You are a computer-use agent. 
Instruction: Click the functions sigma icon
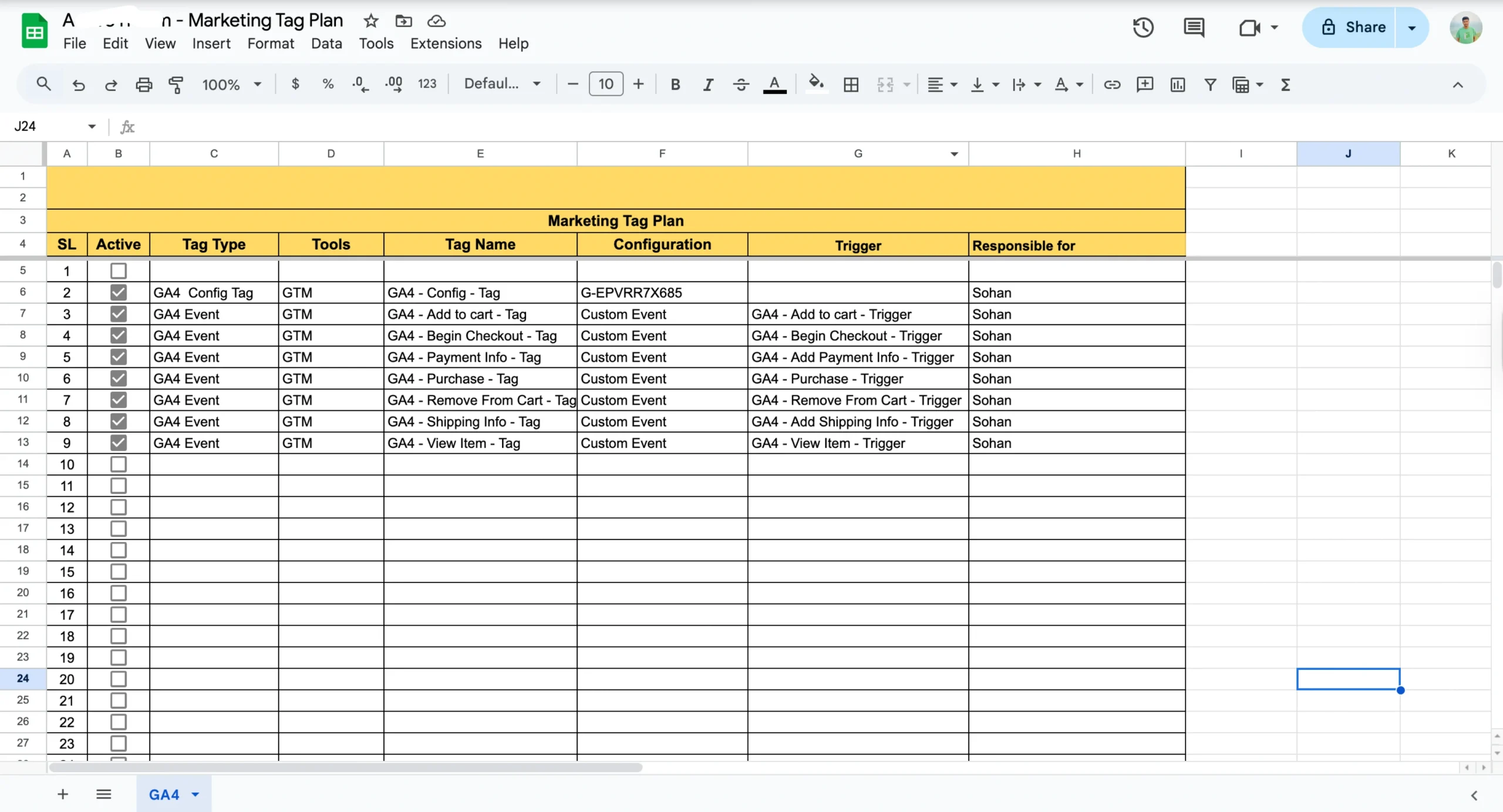tap(1285, 85)
